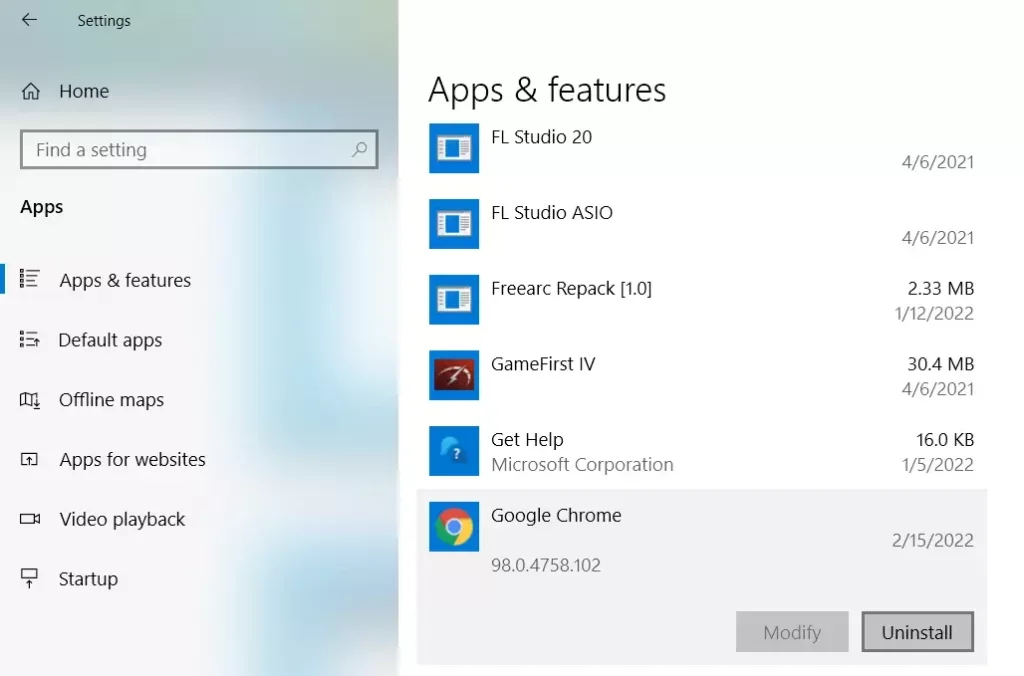
Task: Click the Google Chrome app icon
Action: (454, 526)
